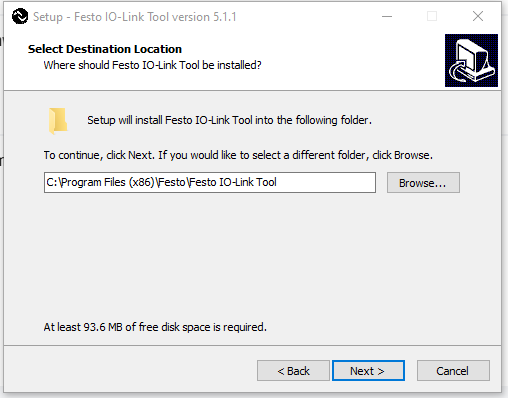Screen dimensions: 508x398
Task: Click the 'Festo IO-Link Tool' segment in install path
Action: [x=233, y=182]
